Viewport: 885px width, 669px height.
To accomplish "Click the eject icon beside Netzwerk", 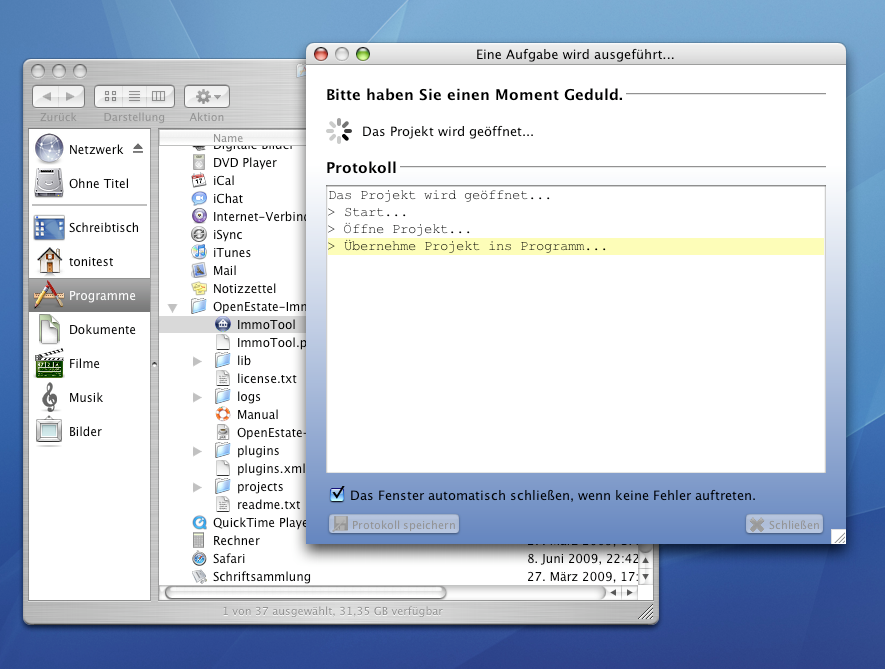I will coord(138,149).
